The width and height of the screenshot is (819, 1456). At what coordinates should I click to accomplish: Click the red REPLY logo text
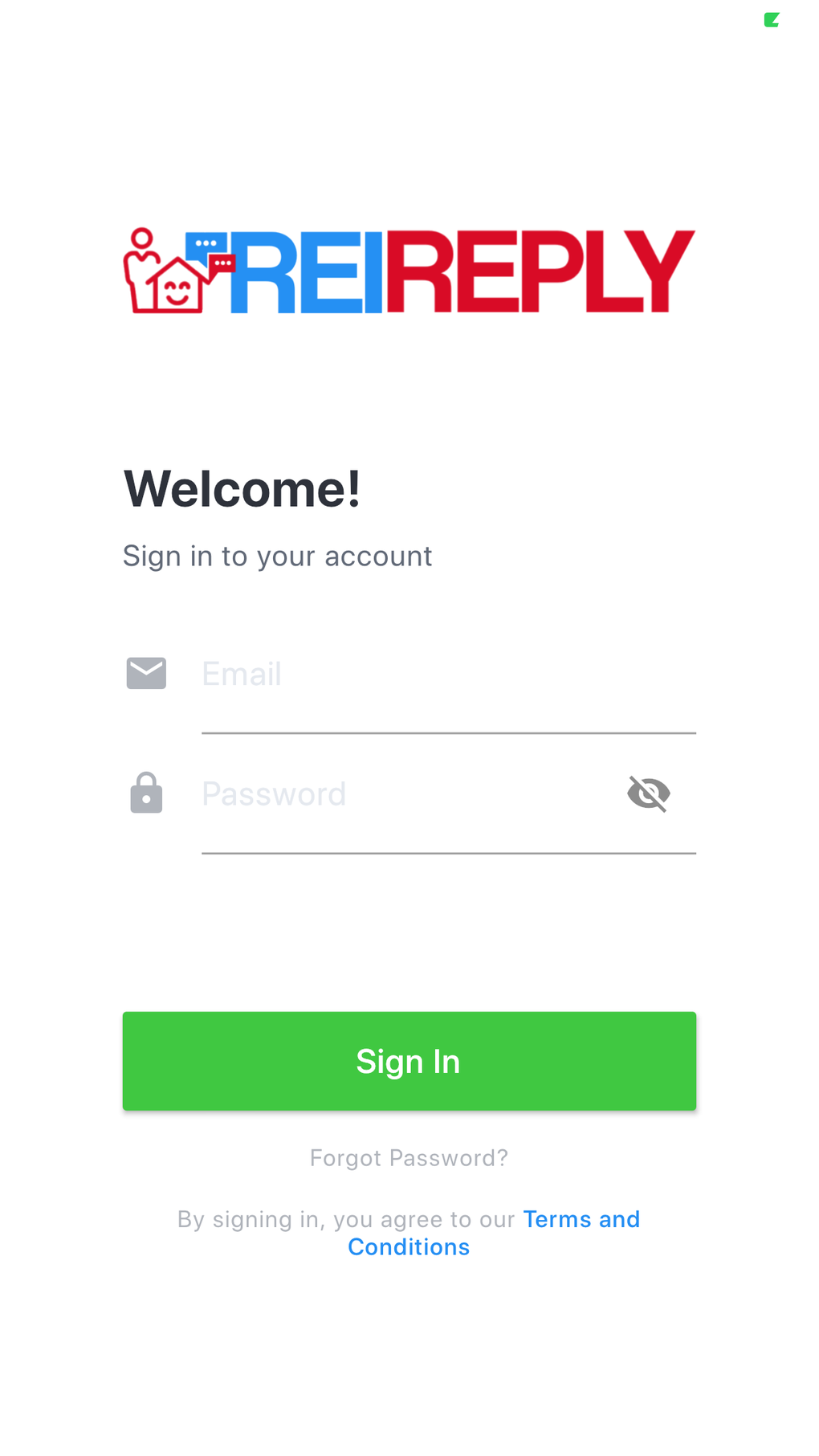click(x=541, y=271)
